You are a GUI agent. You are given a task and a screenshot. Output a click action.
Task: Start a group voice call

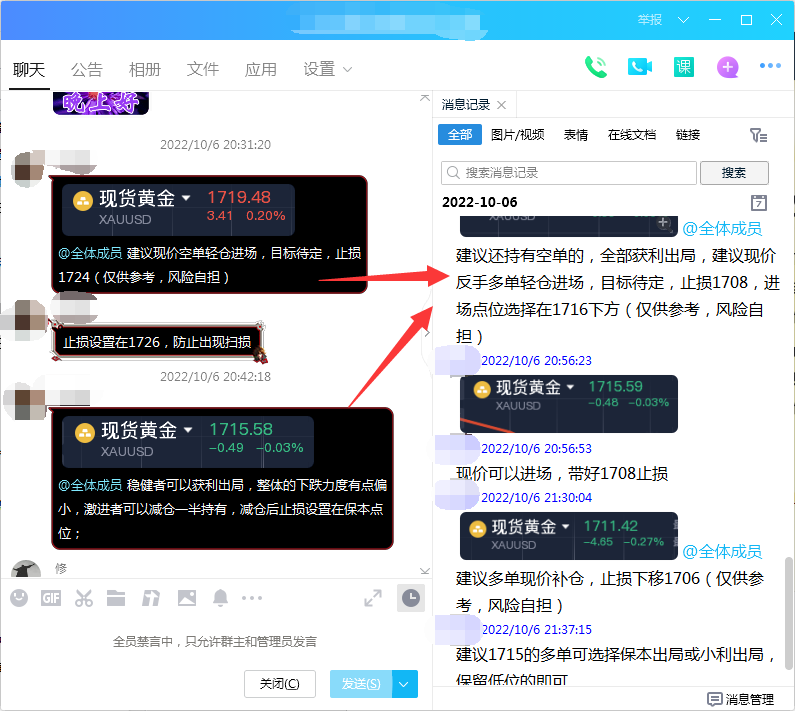596,67
